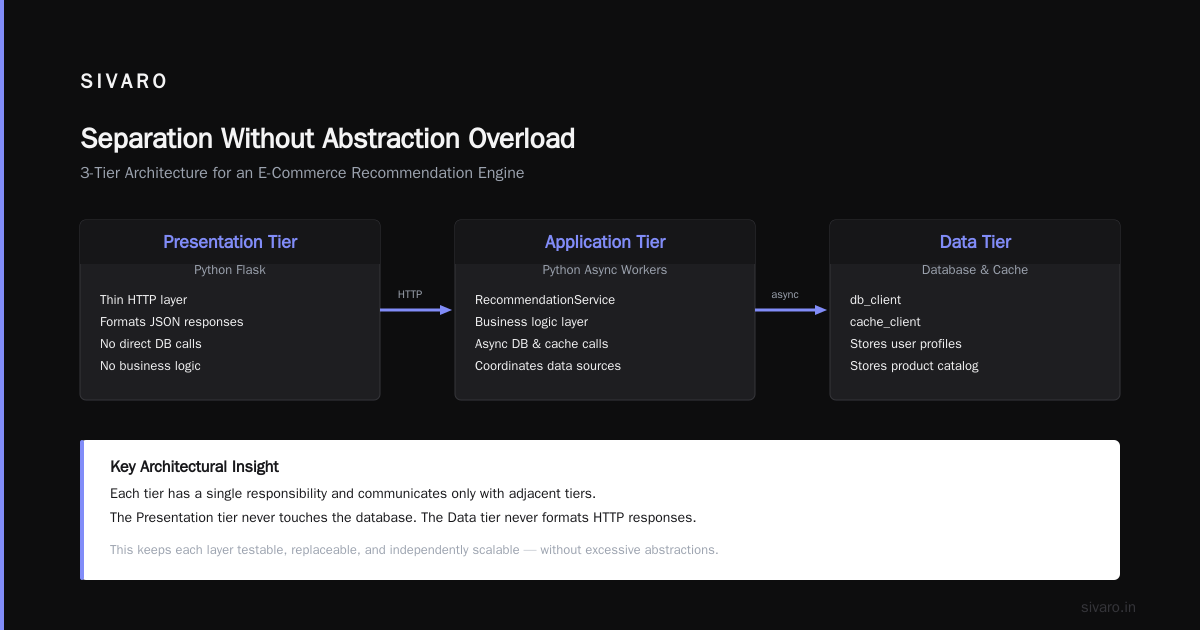This screenshot has height=630, width=1200.
Task: Select 'RecommendationService' text
Action: pyautogui.click(x=545, y=300)
